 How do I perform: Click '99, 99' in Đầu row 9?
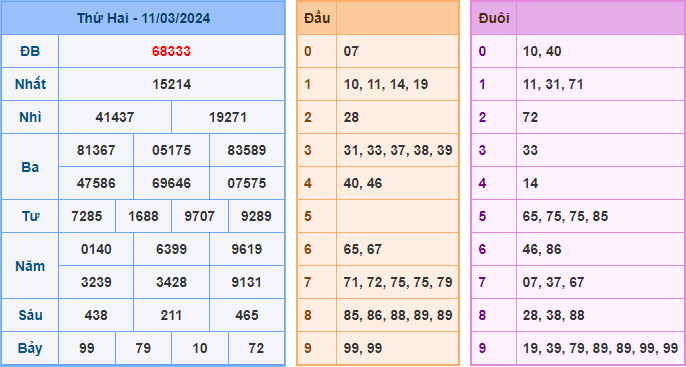363,348
